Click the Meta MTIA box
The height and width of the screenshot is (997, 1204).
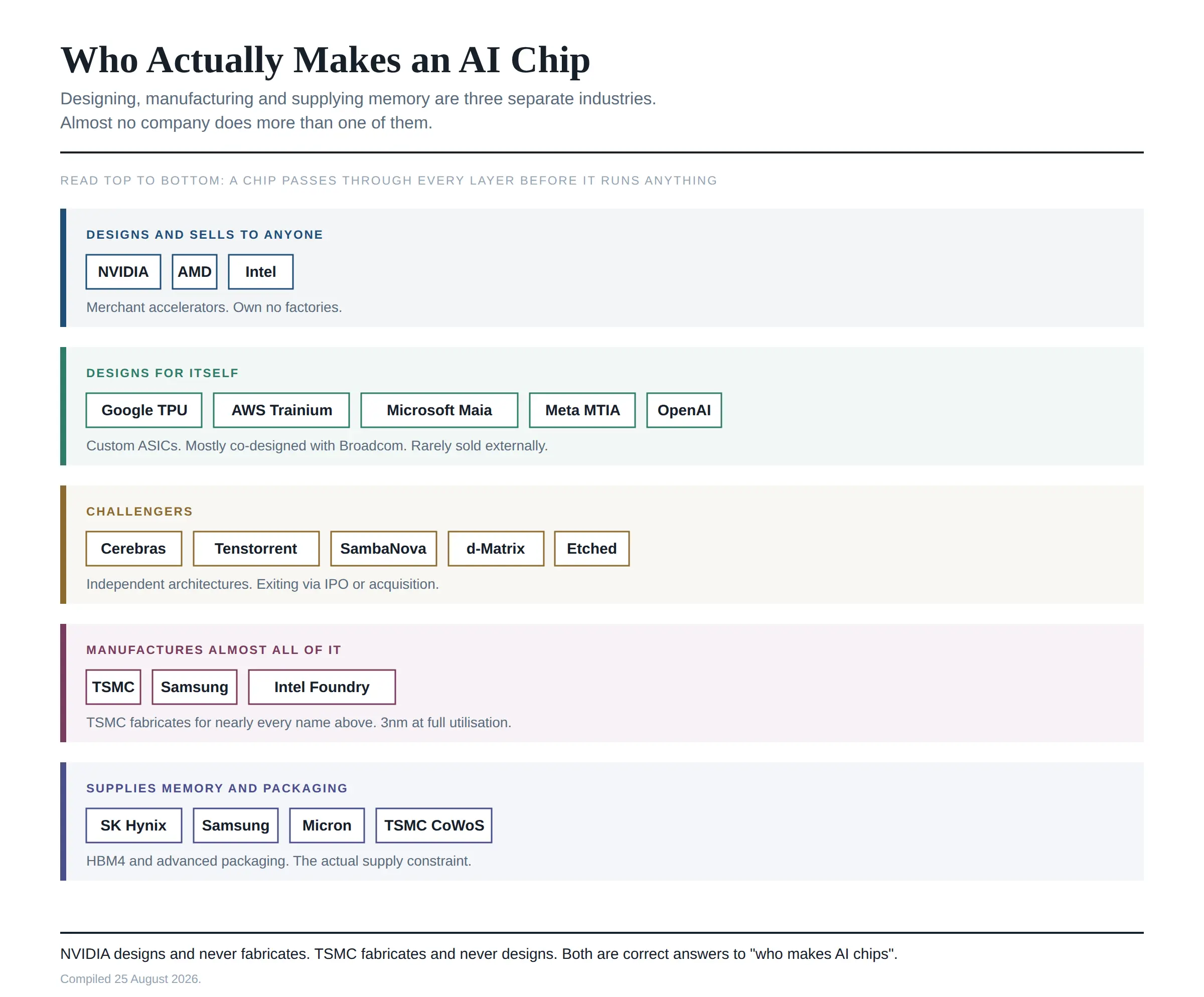(x=582, y=410)
